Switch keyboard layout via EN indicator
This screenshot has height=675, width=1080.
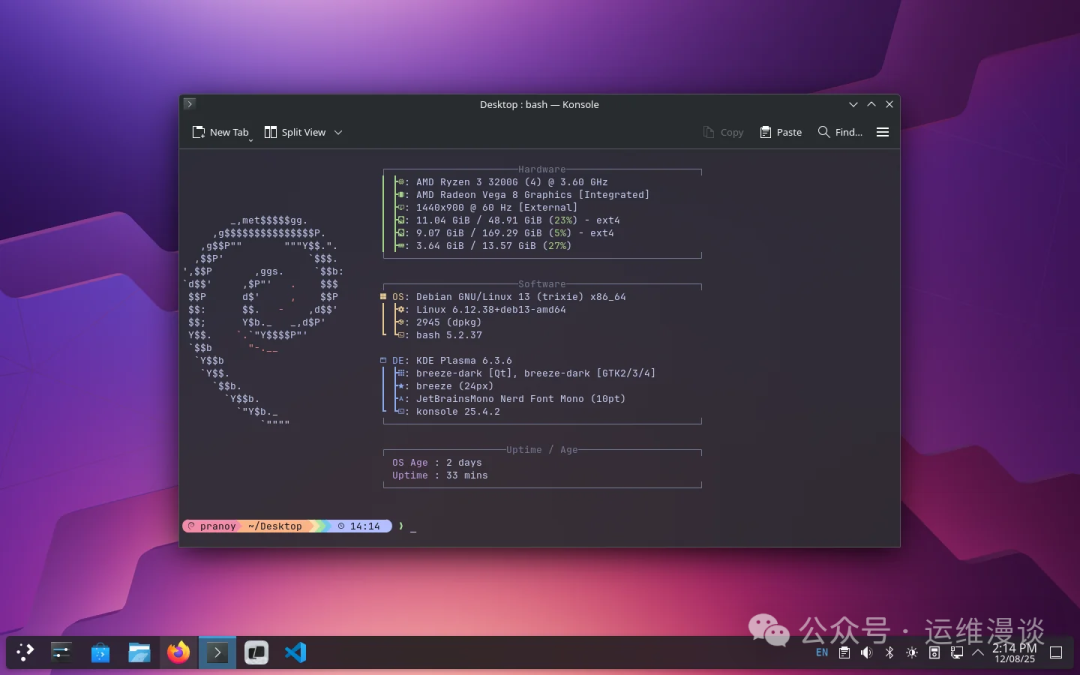pos(822,653)
